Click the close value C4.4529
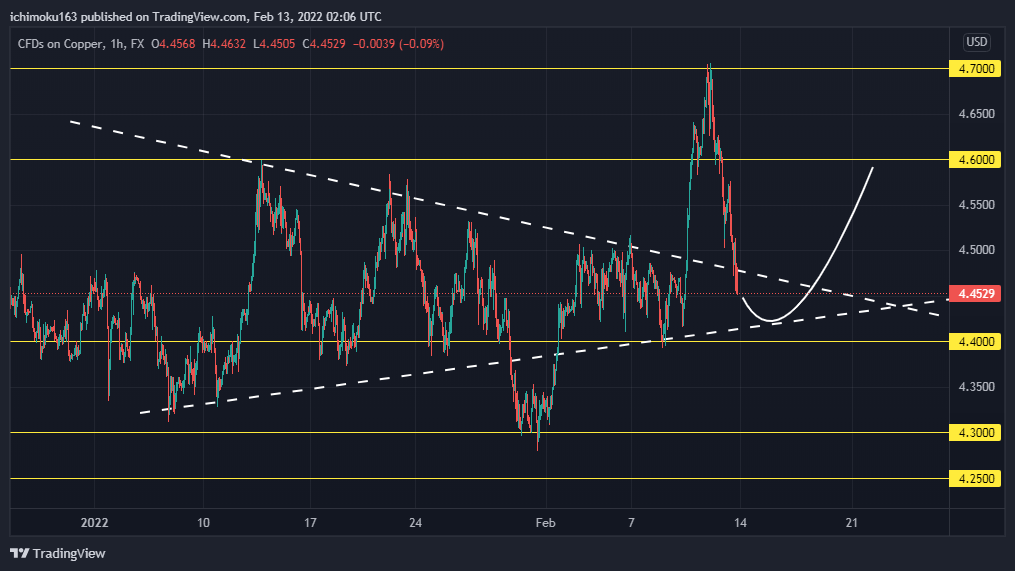Screen dimensions: 1015x571 [324, 44]
